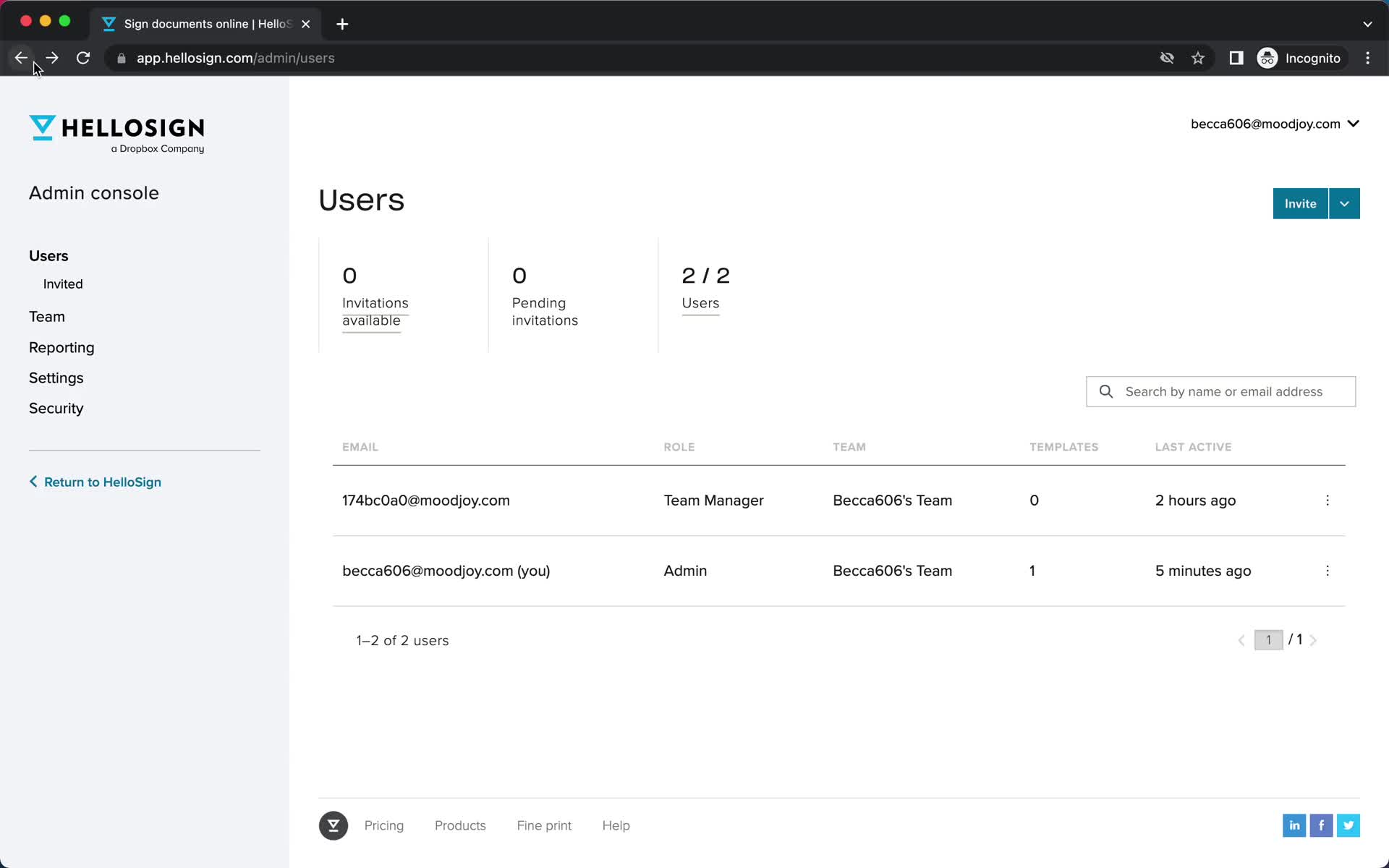Screen dimensions: 1389x868
Task: Click the search magnifier icon
Action: (x=1106, y=391)
